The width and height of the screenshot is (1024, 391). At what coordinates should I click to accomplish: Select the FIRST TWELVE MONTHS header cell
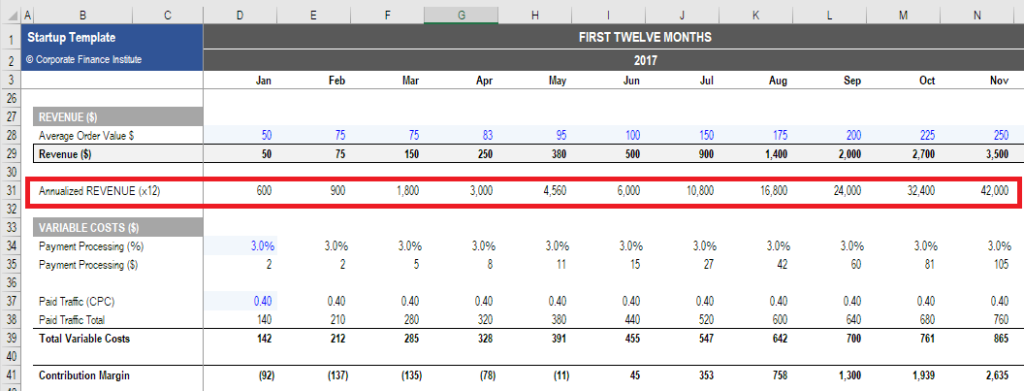(x=613, y=38)
